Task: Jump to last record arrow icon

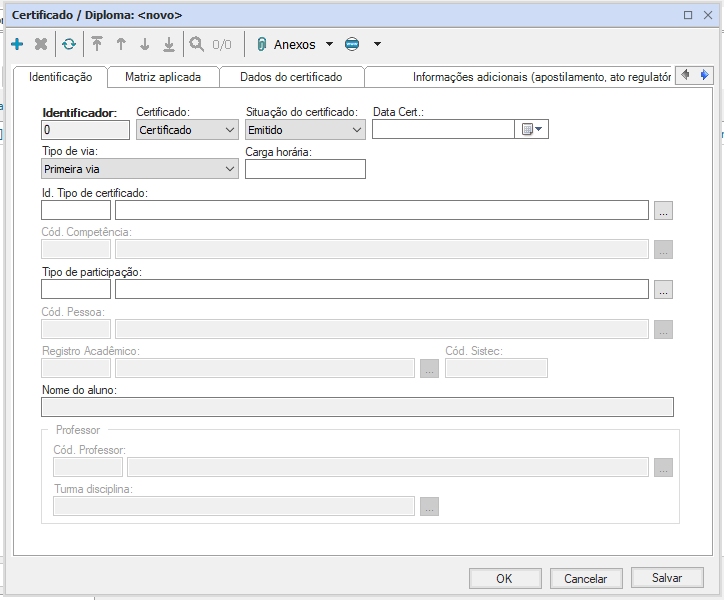Action: click(169, 44)
